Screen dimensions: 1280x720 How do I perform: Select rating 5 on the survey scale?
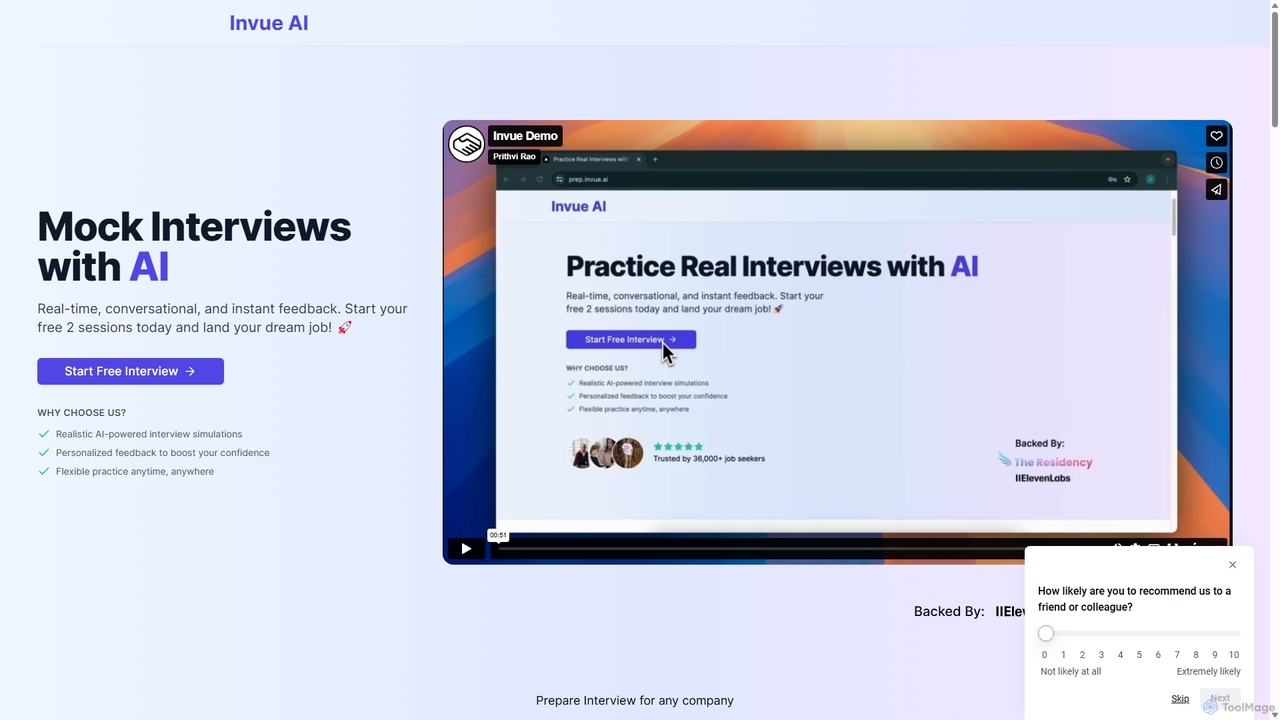(x=1139, y=655)
